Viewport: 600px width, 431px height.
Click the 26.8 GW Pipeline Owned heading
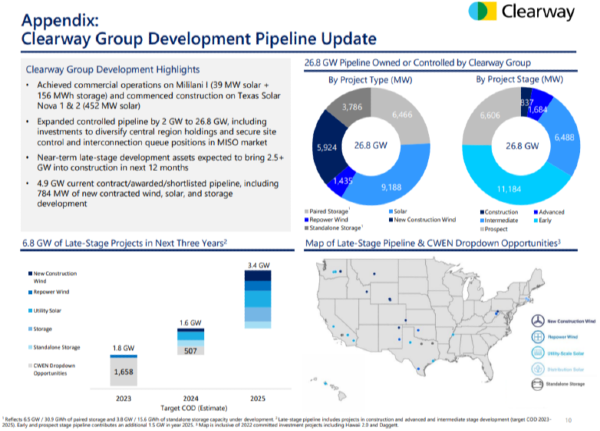[x=417, y=63]
